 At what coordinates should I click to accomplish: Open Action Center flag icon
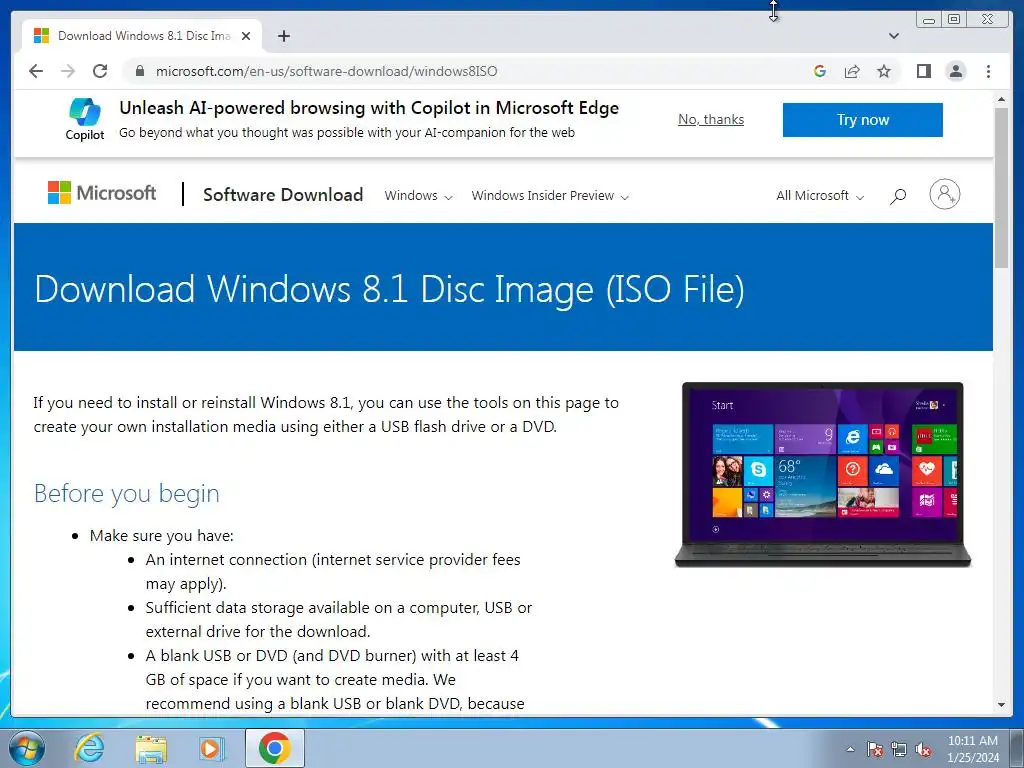click(x=875, y=749)
